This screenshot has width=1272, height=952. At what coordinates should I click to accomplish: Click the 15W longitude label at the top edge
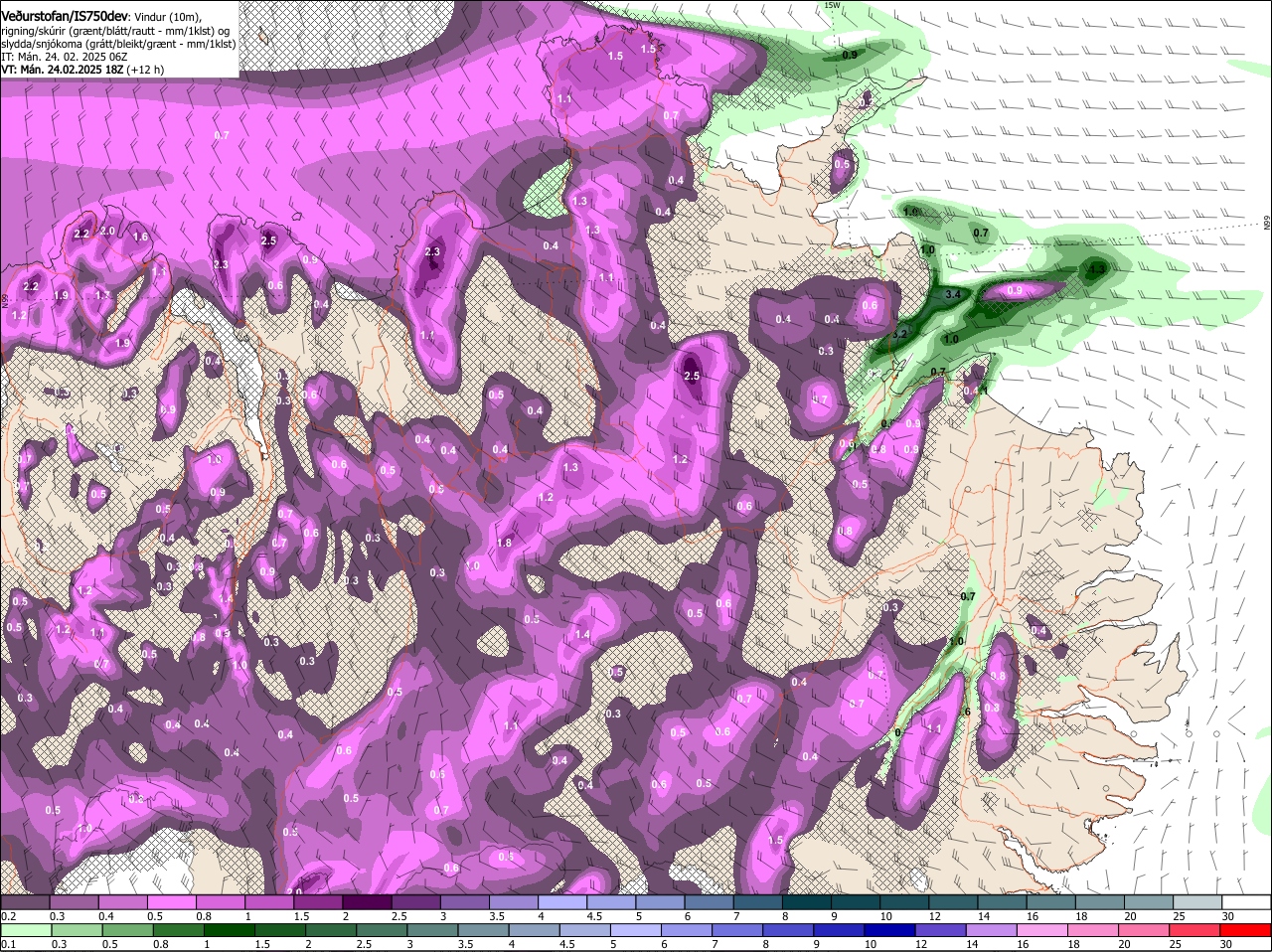832,5
